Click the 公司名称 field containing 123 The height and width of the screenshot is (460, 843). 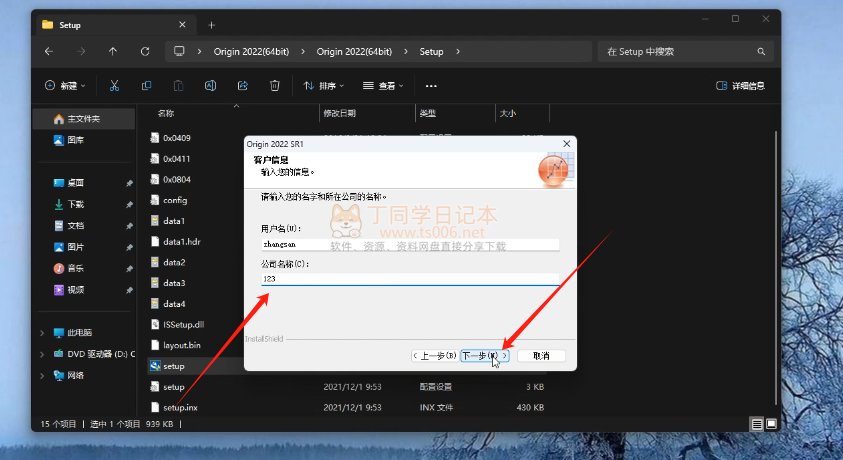[x=409, y=280]
